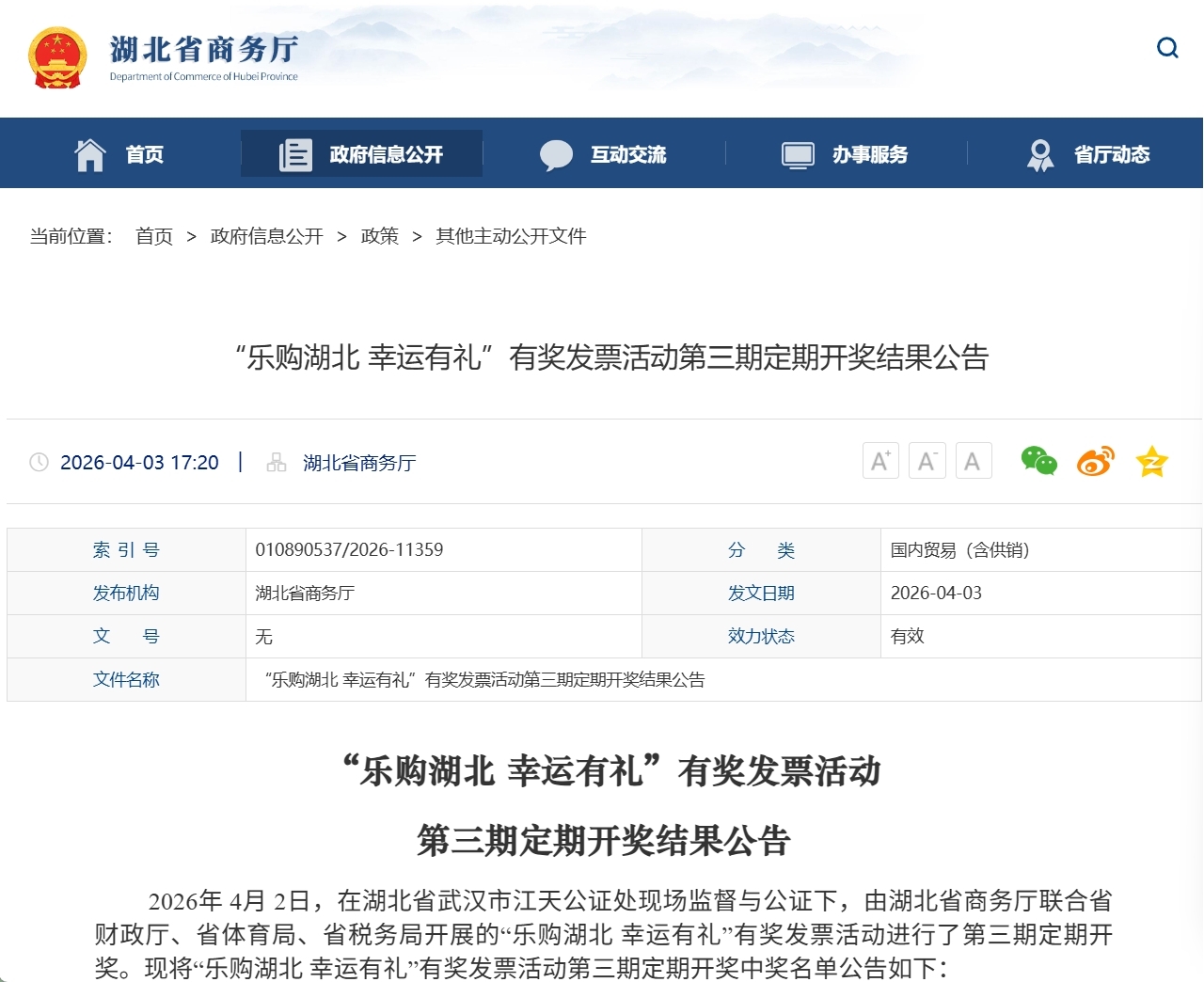This screenshot has height=982, width=1204.
Task: Click the home icon in navigation bar
Action: click(90, 154)
